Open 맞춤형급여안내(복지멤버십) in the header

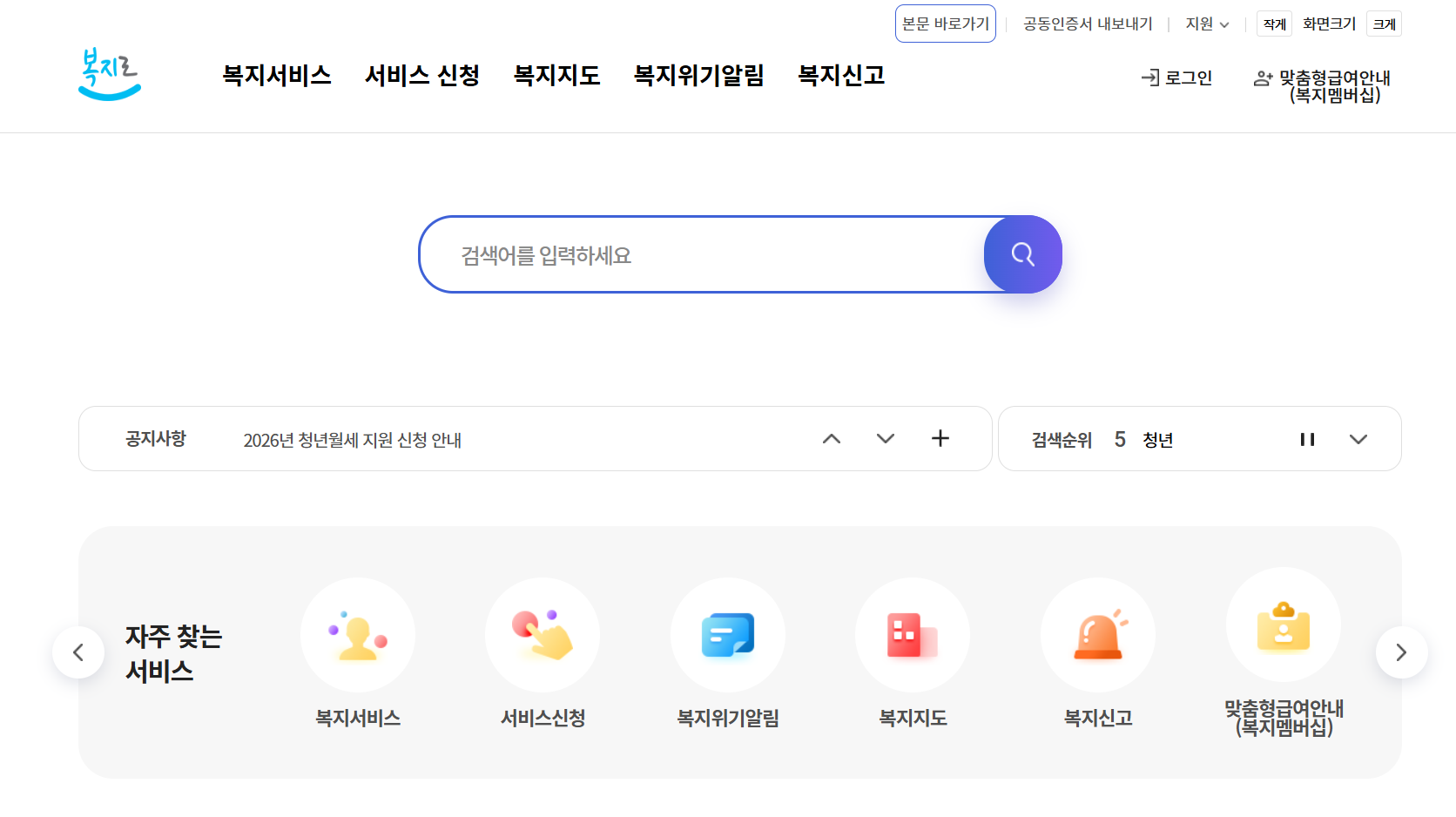click(x=1335, y=86)
